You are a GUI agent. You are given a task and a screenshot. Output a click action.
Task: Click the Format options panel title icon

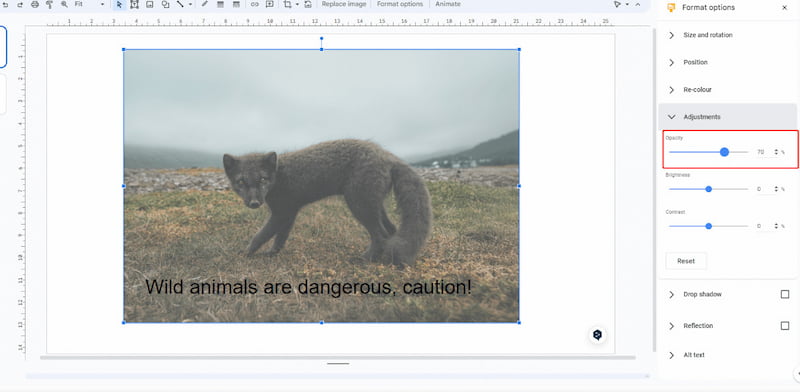671,8
